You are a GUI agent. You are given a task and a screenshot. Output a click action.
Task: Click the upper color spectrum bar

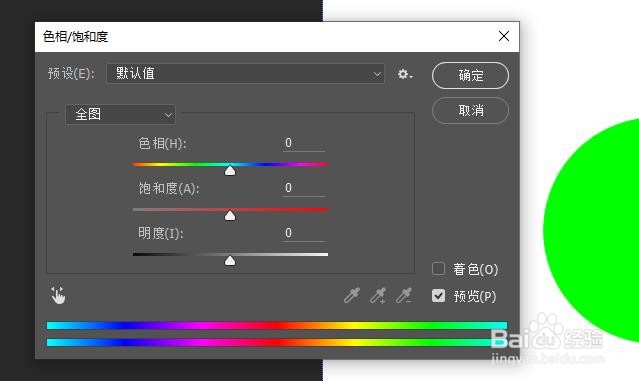point(277,325)
